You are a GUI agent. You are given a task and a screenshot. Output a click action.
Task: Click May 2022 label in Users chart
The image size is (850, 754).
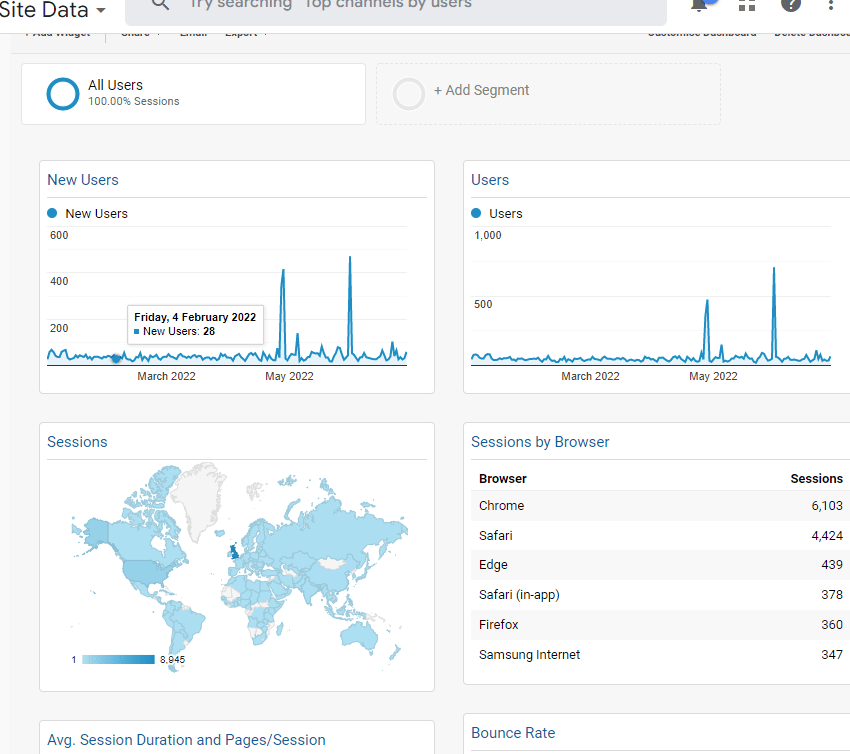[713, 376]
